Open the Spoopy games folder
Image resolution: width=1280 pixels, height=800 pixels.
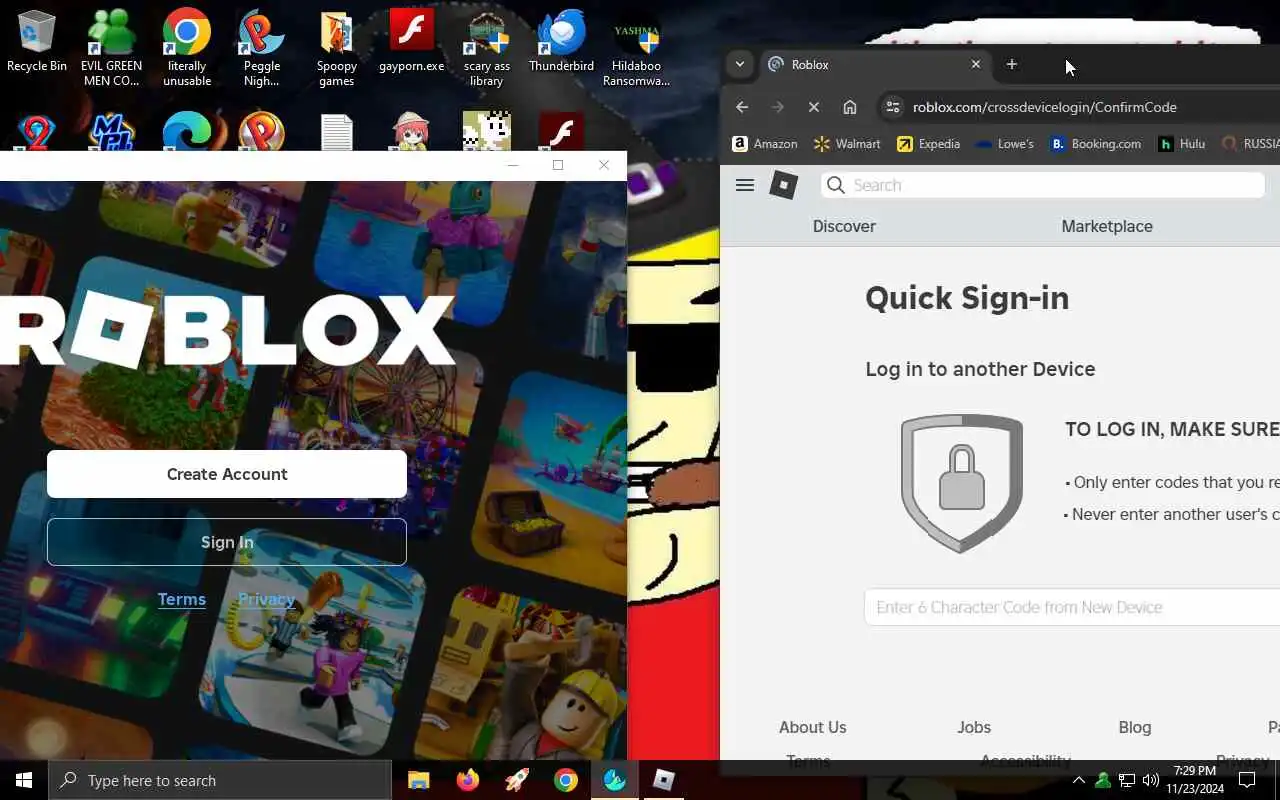tap(337, 47)
